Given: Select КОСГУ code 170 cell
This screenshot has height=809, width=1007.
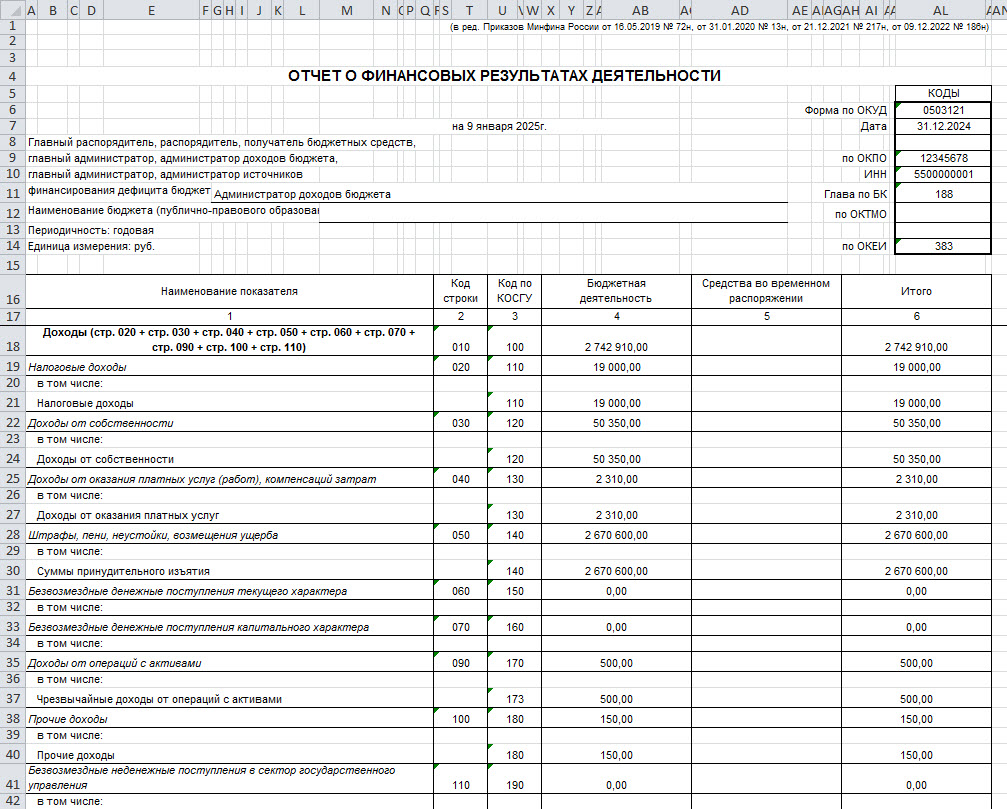Looking at the screenshot, I should [514, 663].
